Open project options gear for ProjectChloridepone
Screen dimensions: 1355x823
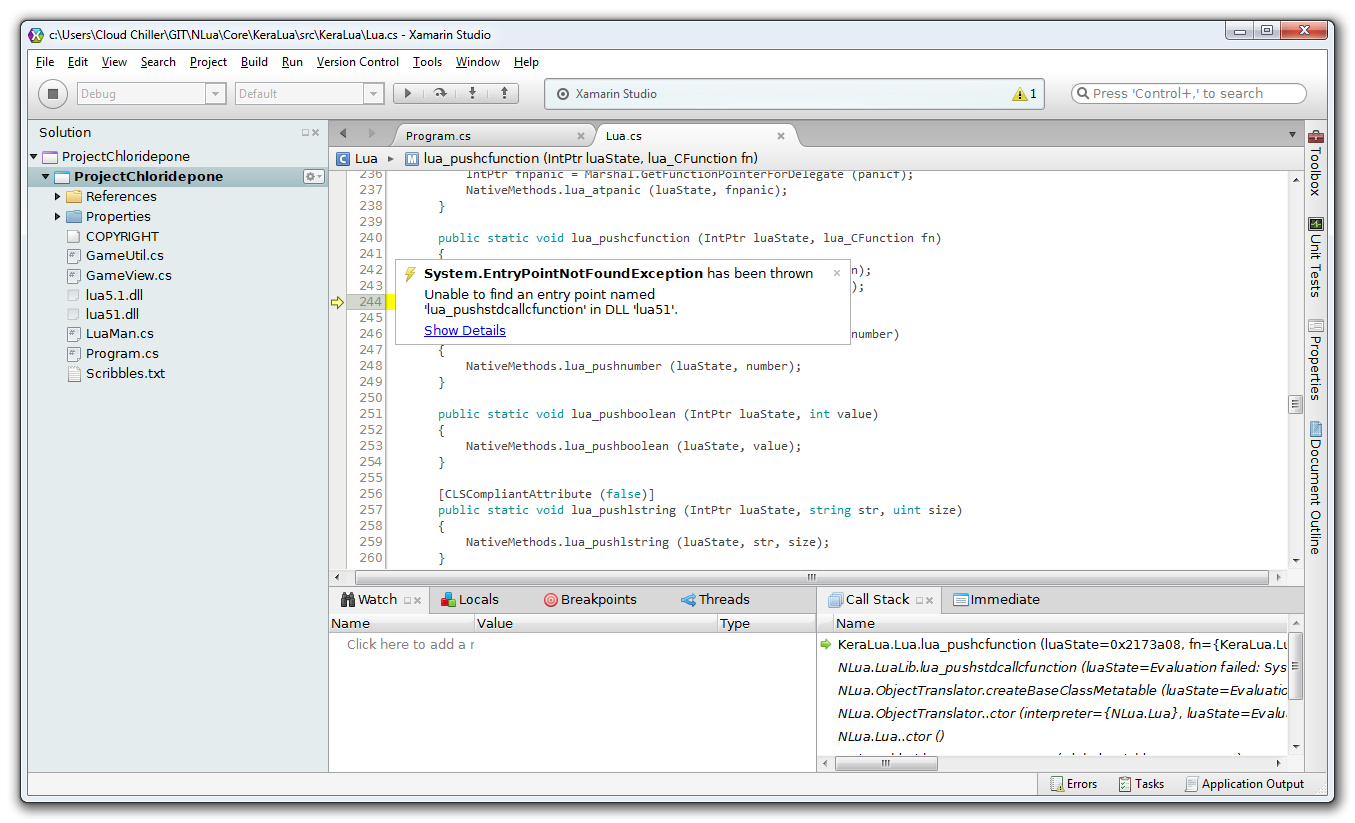point(314,177)
